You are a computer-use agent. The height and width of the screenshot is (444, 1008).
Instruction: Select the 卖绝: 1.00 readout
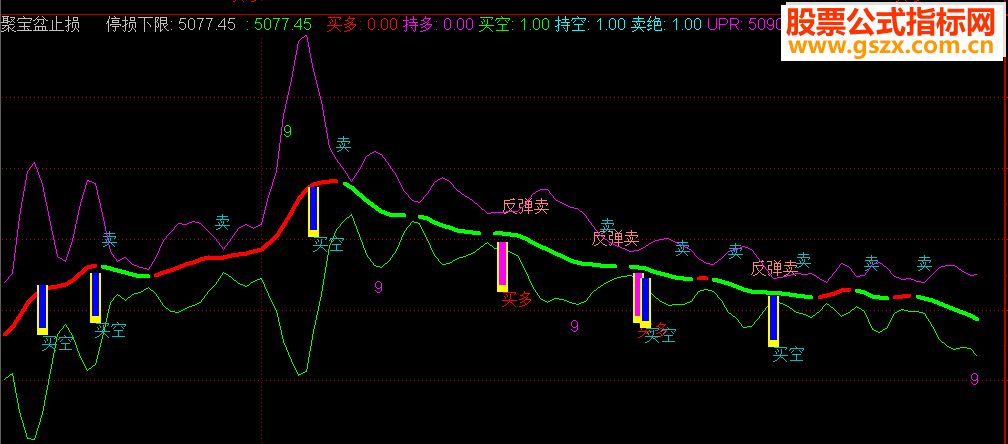pos(666,25)
